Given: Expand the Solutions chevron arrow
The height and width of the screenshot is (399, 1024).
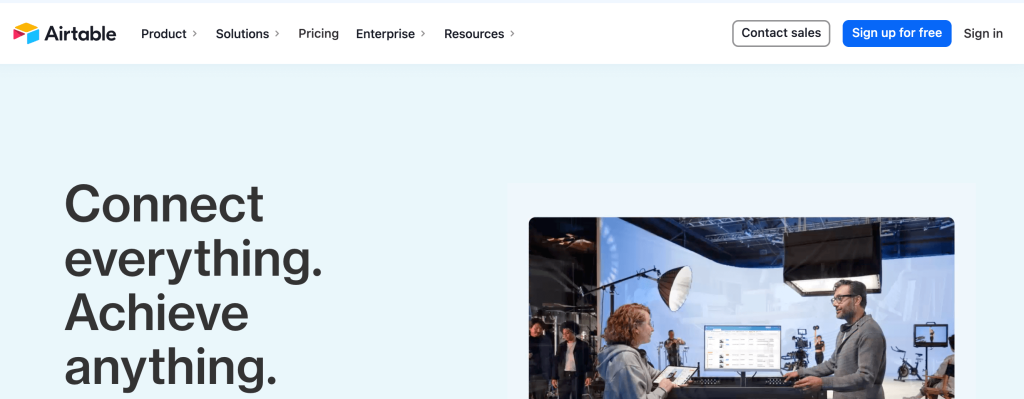Looking at the screenshot, I should [277, 34].
